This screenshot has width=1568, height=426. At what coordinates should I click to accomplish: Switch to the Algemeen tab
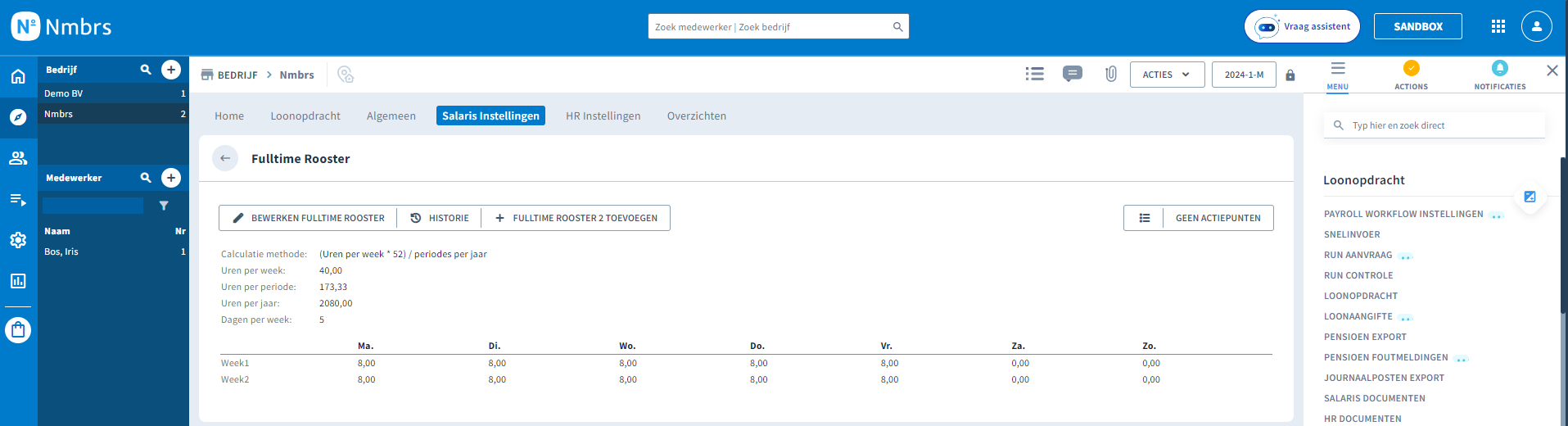click(x=391, y=116)
